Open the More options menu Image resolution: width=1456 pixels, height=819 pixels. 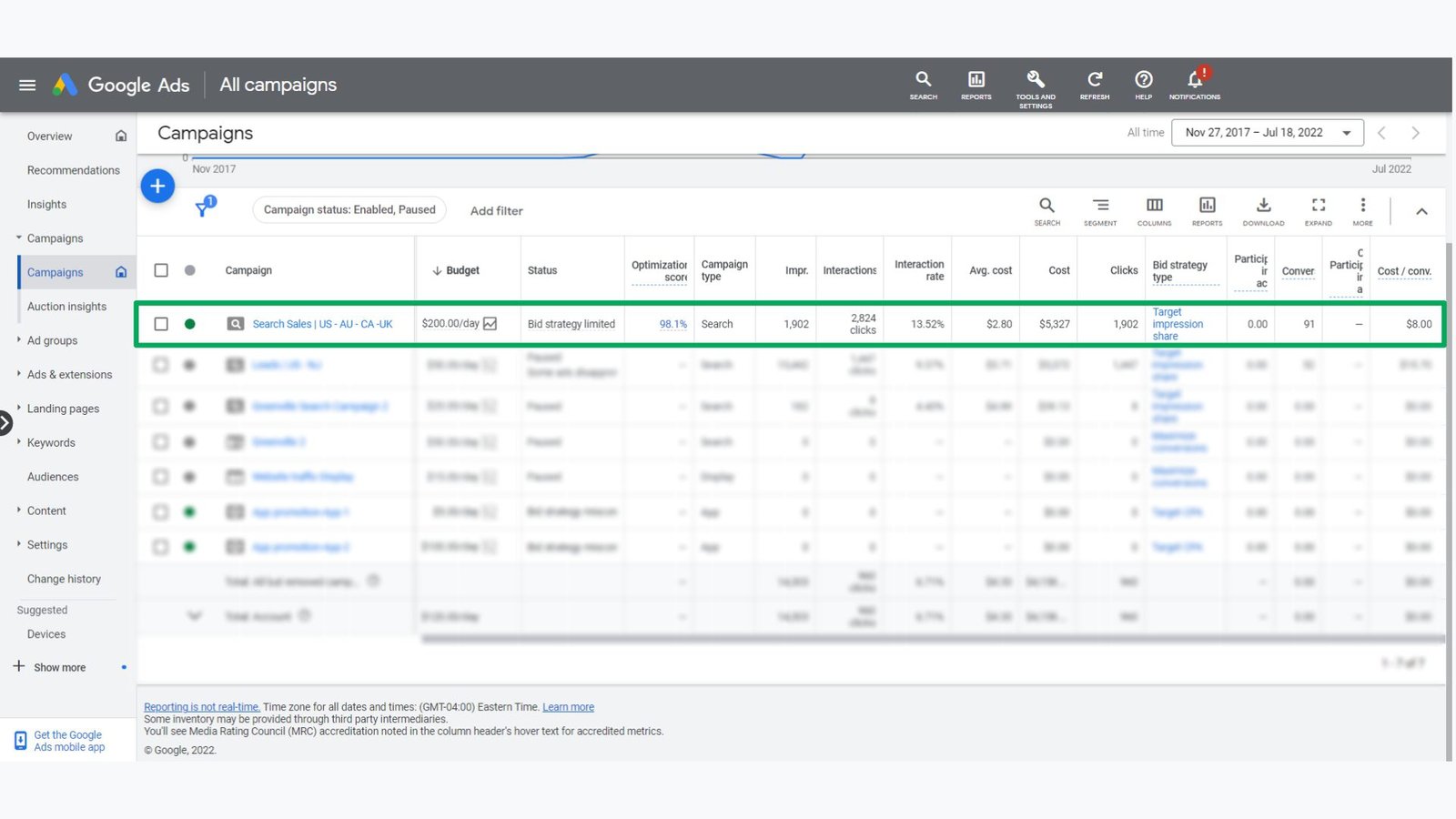[1362, 211]
